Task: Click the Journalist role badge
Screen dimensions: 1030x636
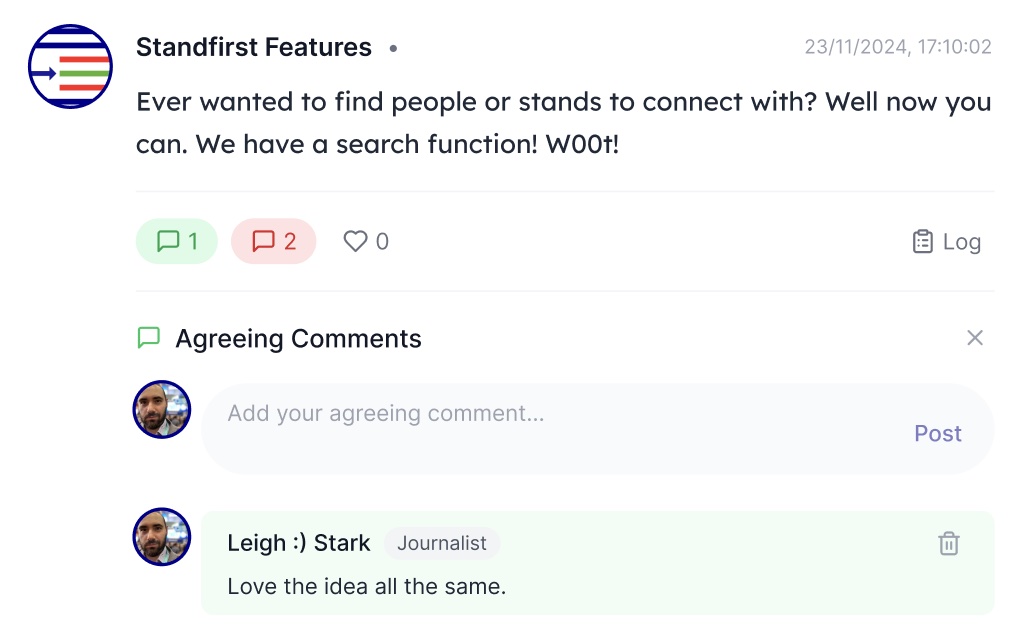Action: (x=441, y=543)
